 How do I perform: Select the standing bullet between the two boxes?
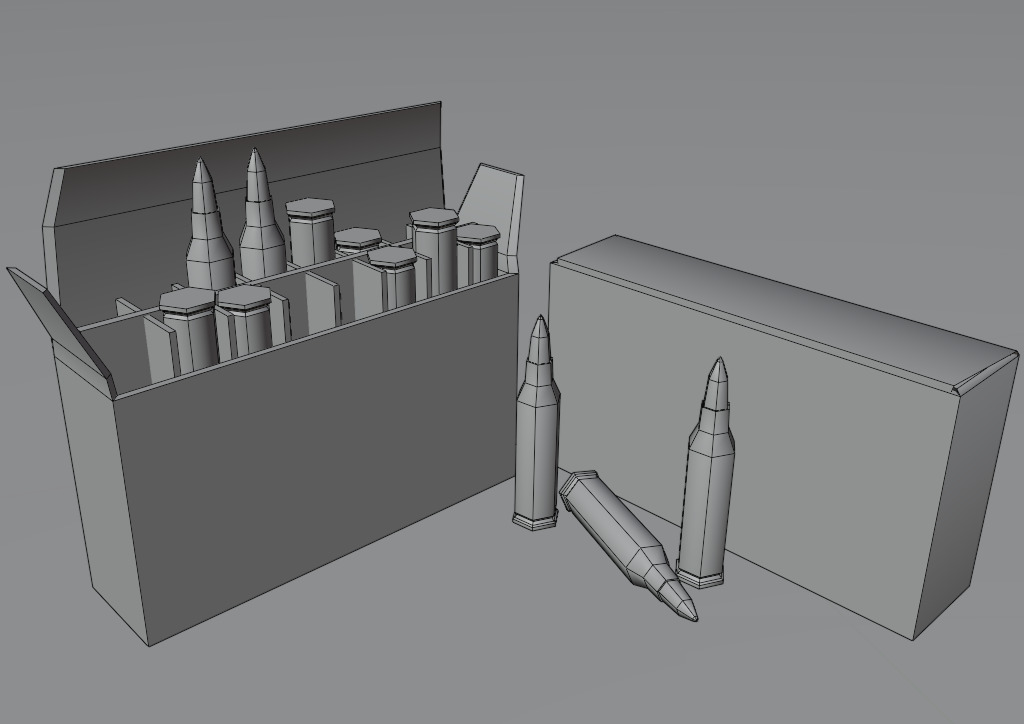coord(537,423)
